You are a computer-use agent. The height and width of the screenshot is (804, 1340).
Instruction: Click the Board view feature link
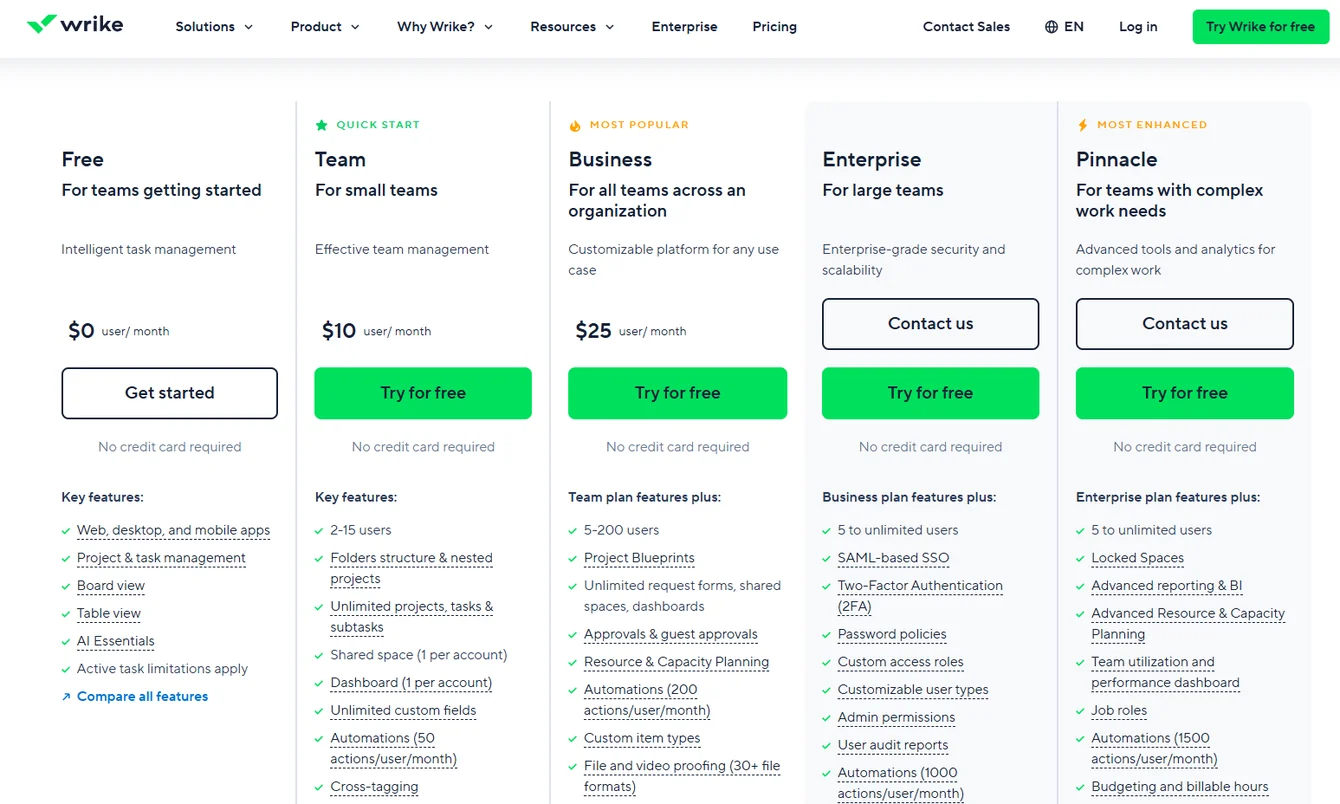111,586
